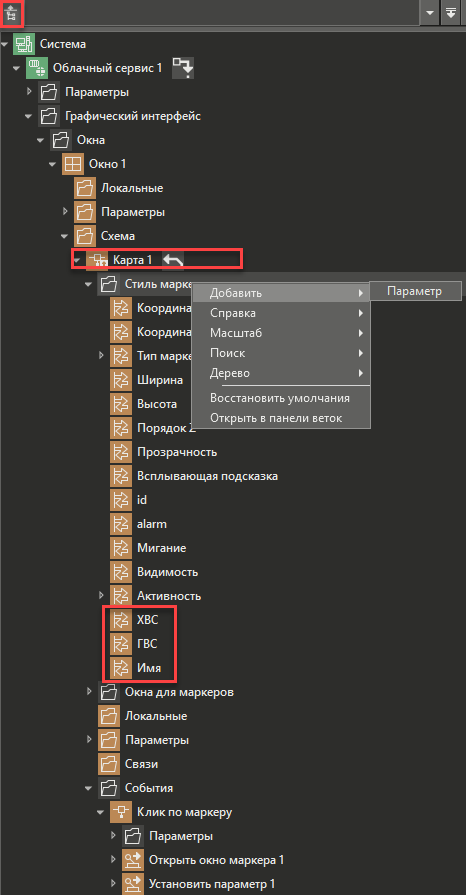Click the Клик по маркеру event icon
This screenshot has width=466, height=895.
pos(120,812)
